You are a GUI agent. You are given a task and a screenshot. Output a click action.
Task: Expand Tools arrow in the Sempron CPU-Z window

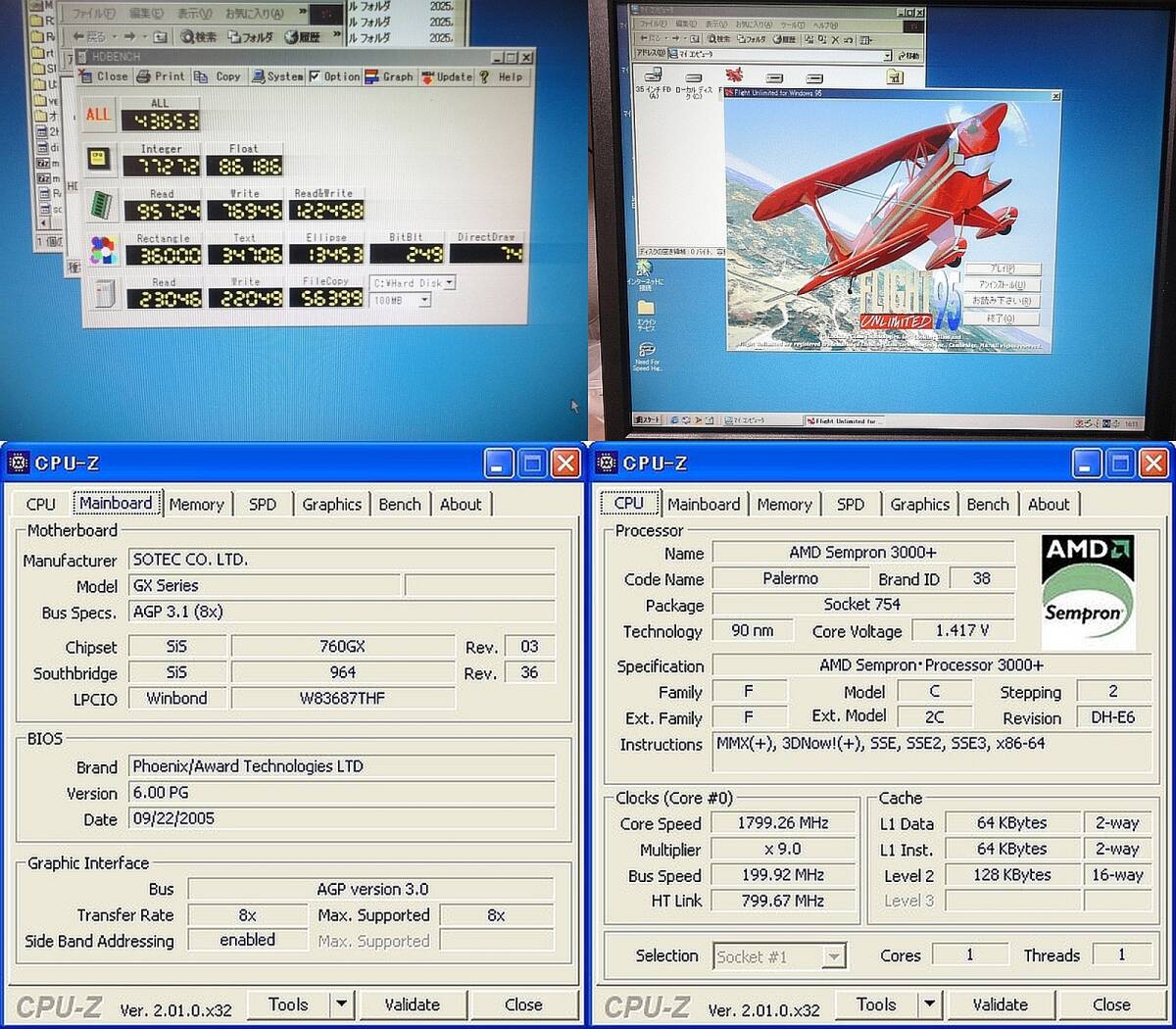click(929, 1004)
